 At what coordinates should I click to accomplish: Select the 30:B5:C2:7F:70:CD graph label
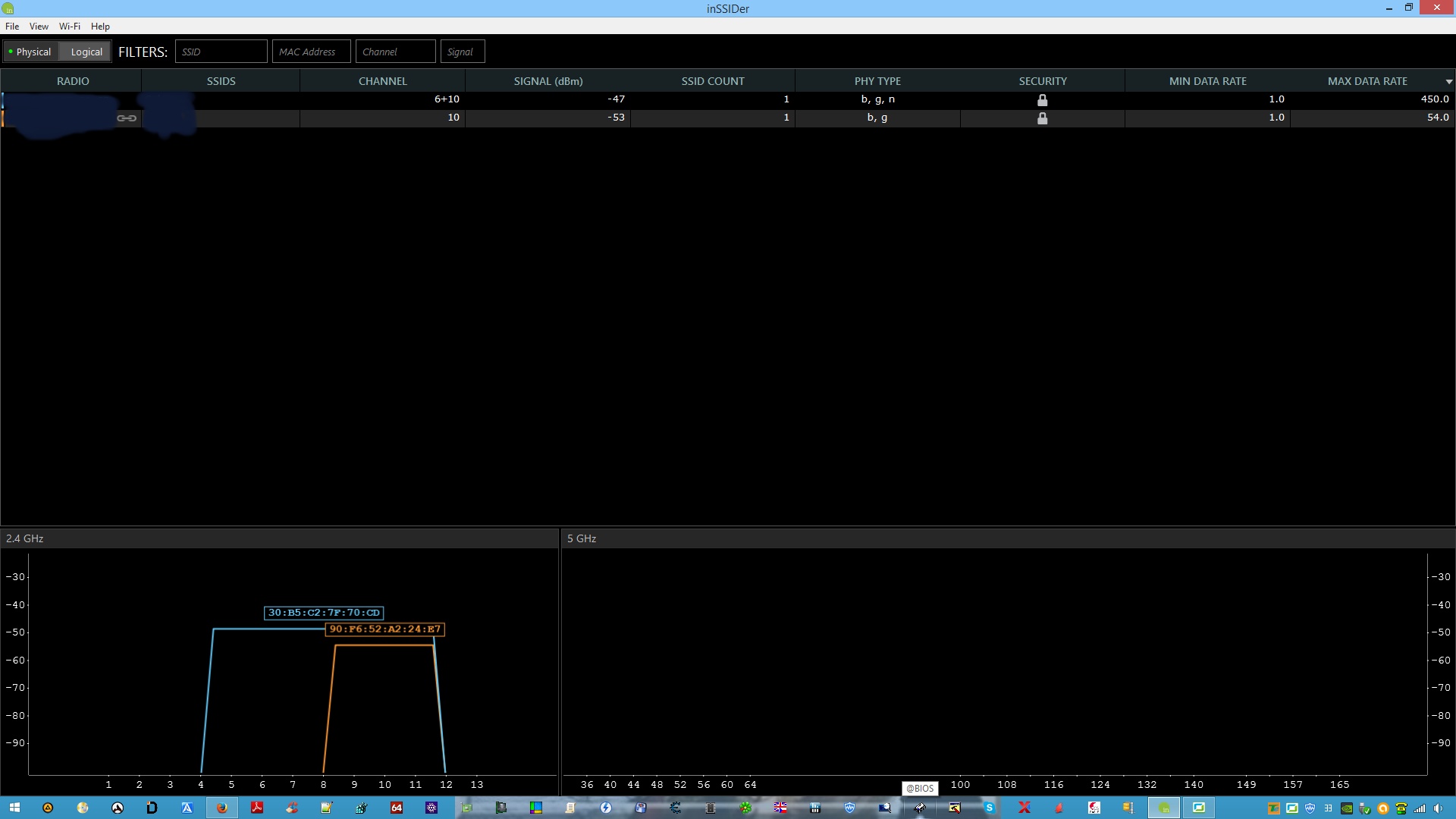coord(324,613)
